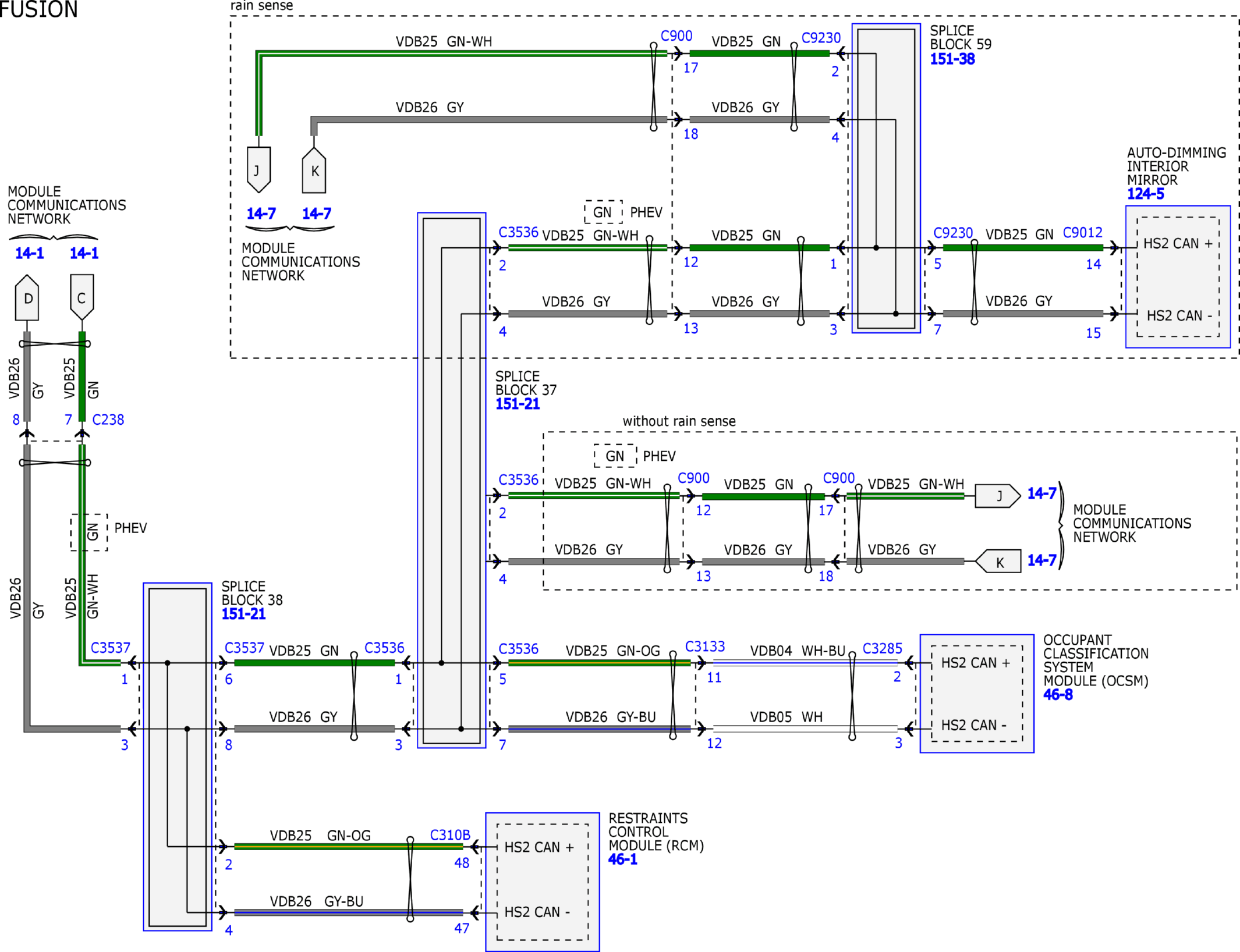Click HS2 CAN + inside the RCM box
The image size is (1240, 952).
click(x=538, y=847)
